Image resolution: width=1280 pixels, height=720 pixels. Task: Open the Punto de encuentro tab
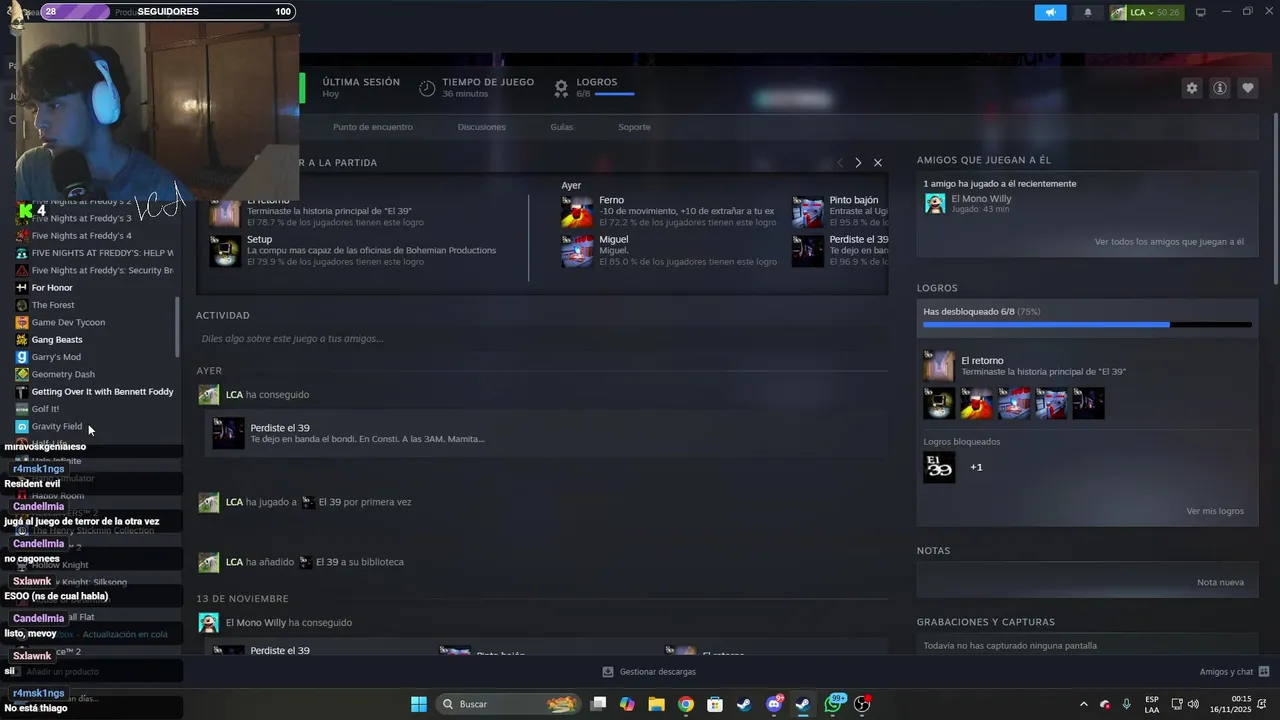[372, 127]
